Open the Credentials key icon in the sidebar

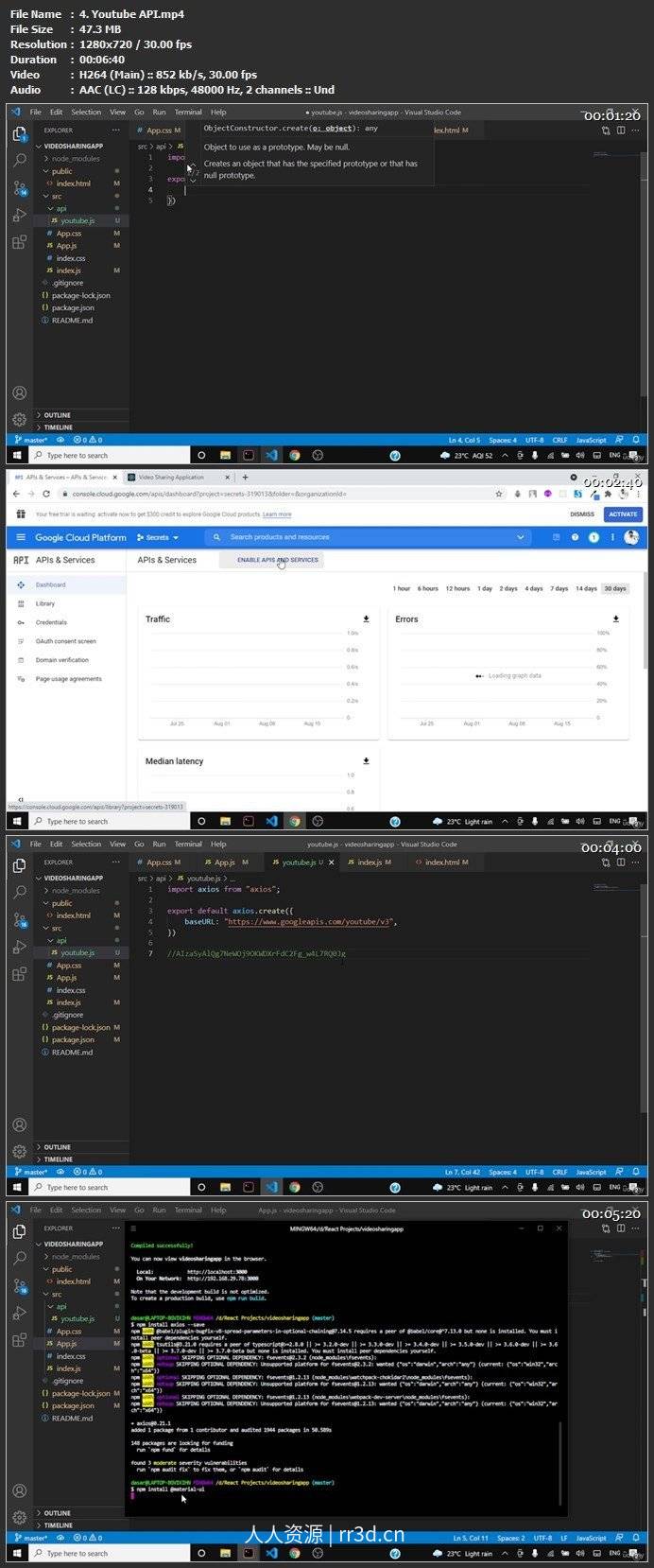(20, 622)
